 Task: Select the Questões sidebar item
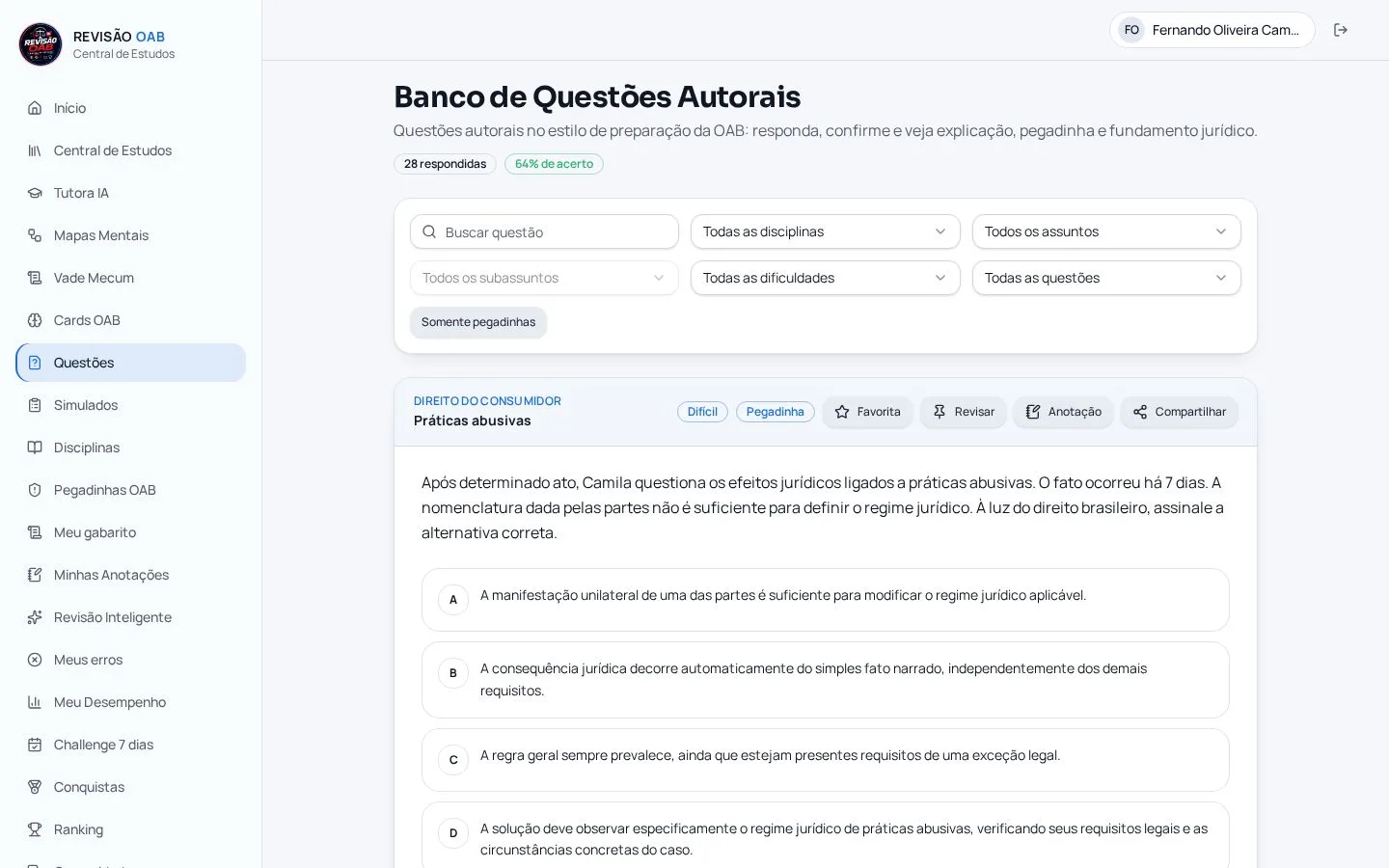click(131, 363)
